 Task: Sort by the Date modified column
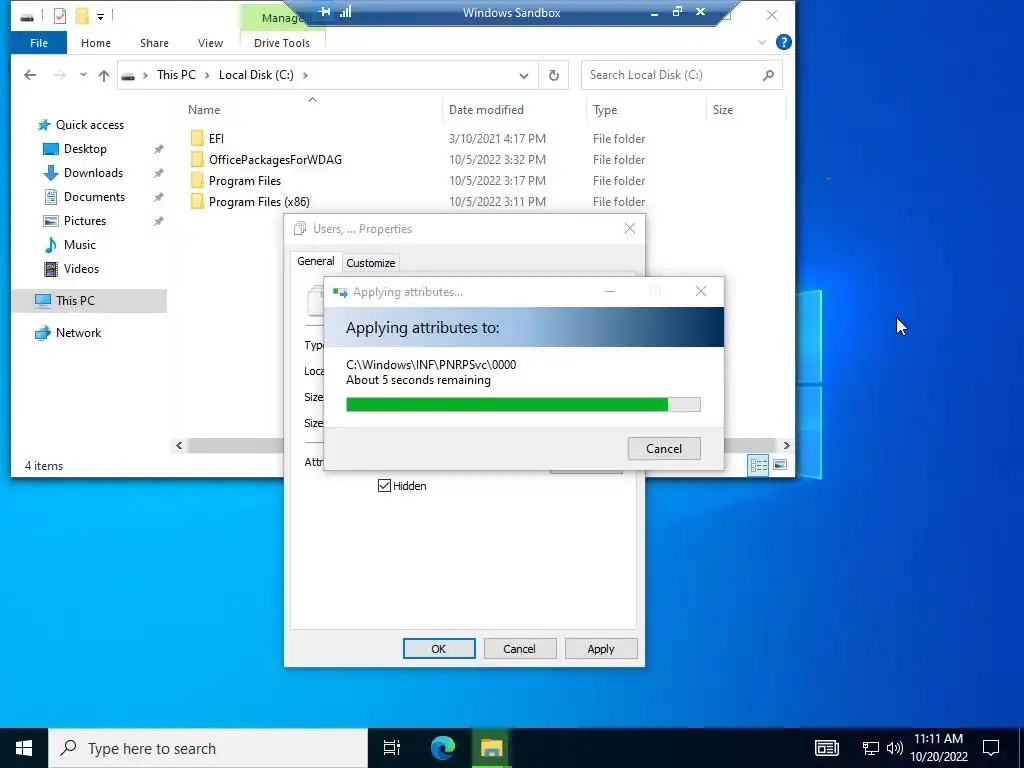(486, 110)
